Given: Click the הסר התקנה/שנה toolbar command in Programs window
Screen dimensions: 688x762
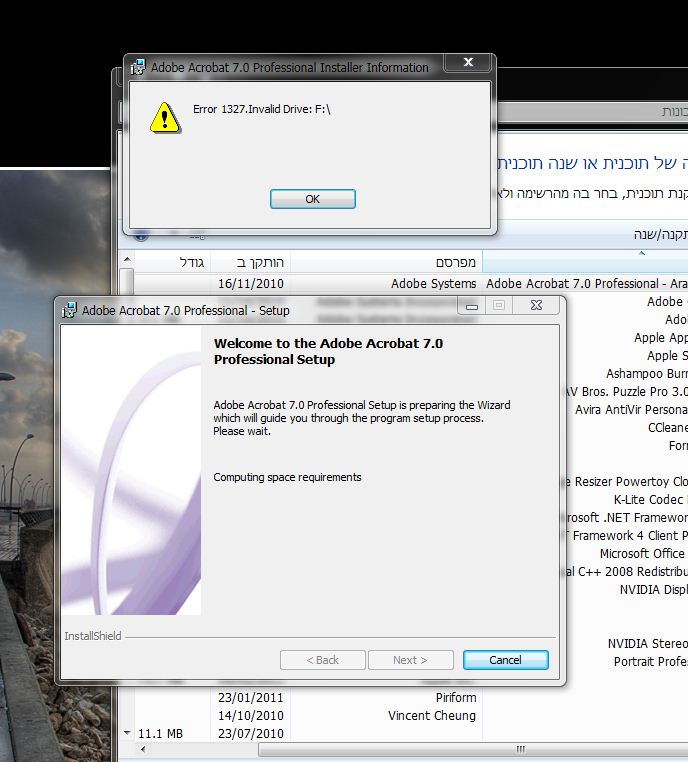Looking at the screenshot, I should [x=661, y=234].
